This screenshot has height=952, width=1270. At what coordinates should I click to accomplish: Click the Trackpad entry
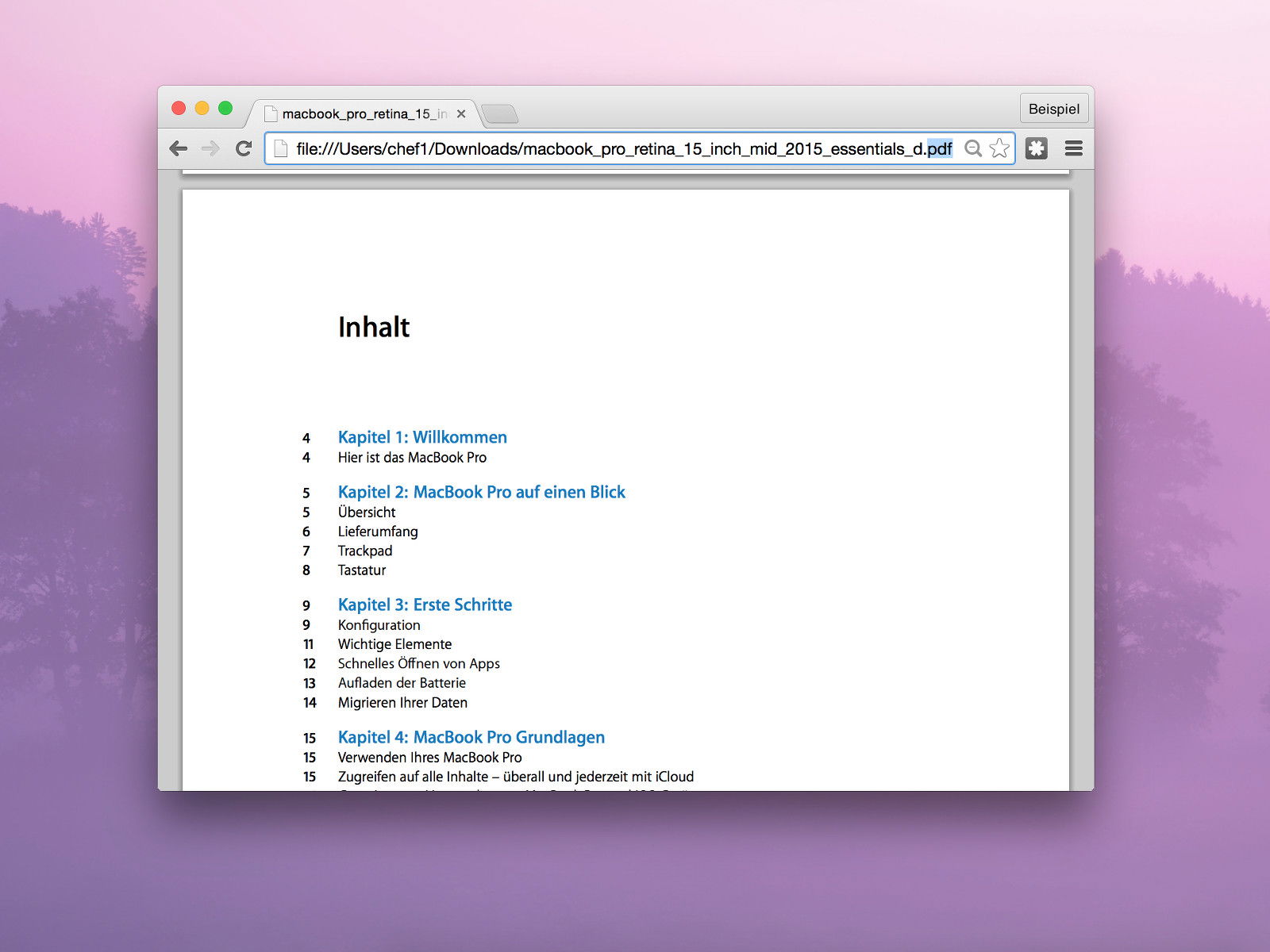pos(365,551)
